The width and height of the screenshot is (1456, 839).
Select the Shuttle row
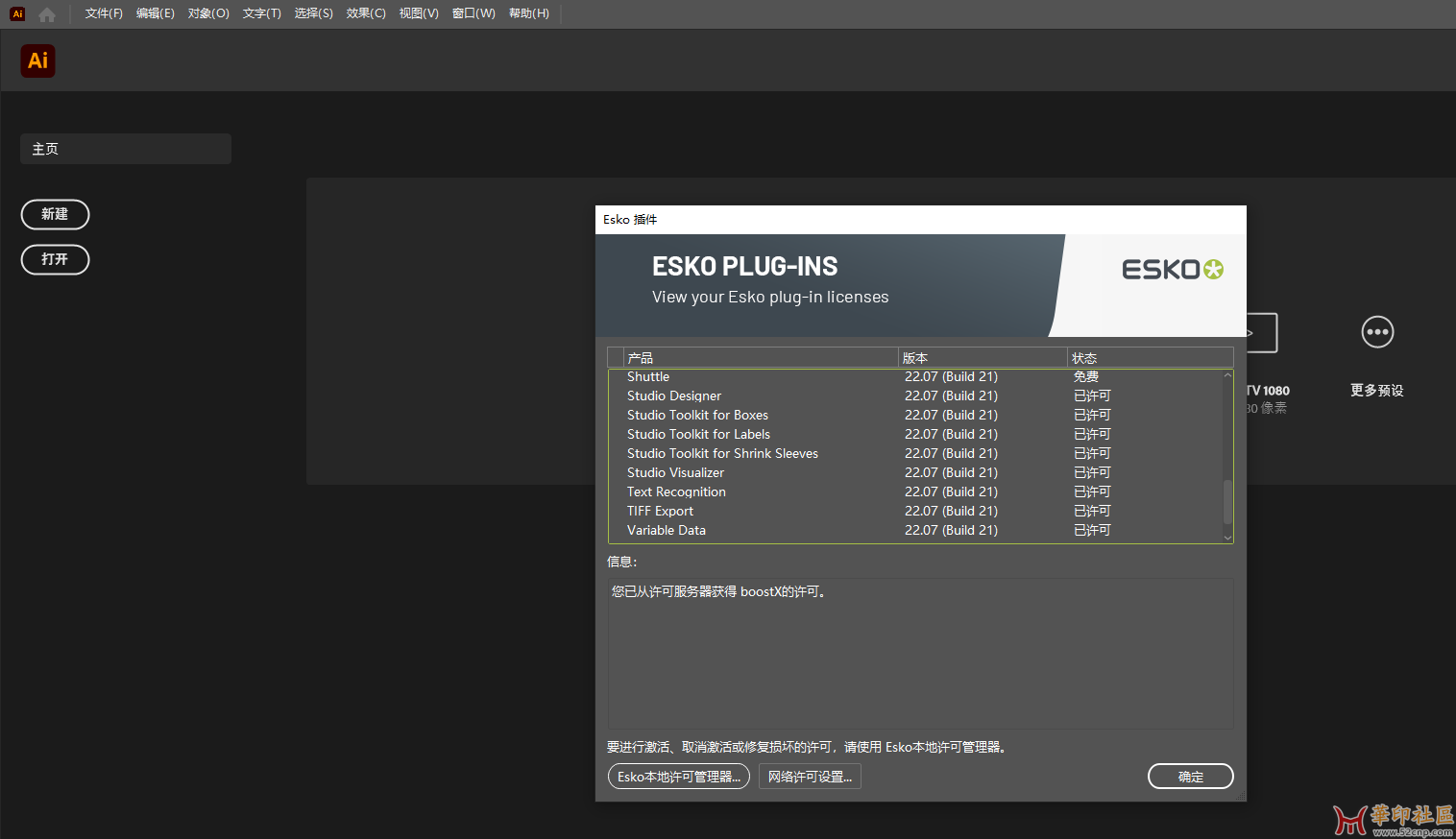(915, 376)
